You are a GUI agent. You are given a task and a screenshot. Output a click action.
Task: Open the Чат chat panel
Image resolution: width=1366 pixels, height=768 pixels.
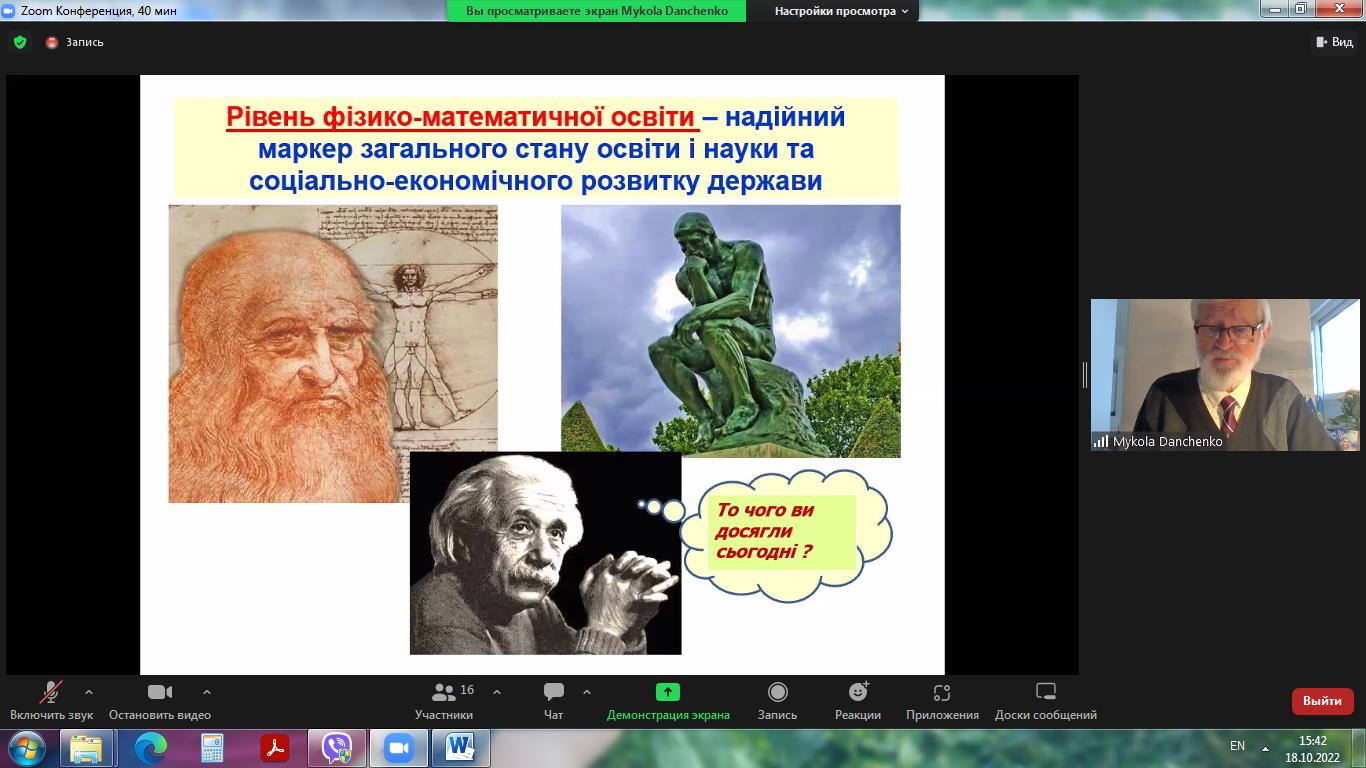point(554,701)
